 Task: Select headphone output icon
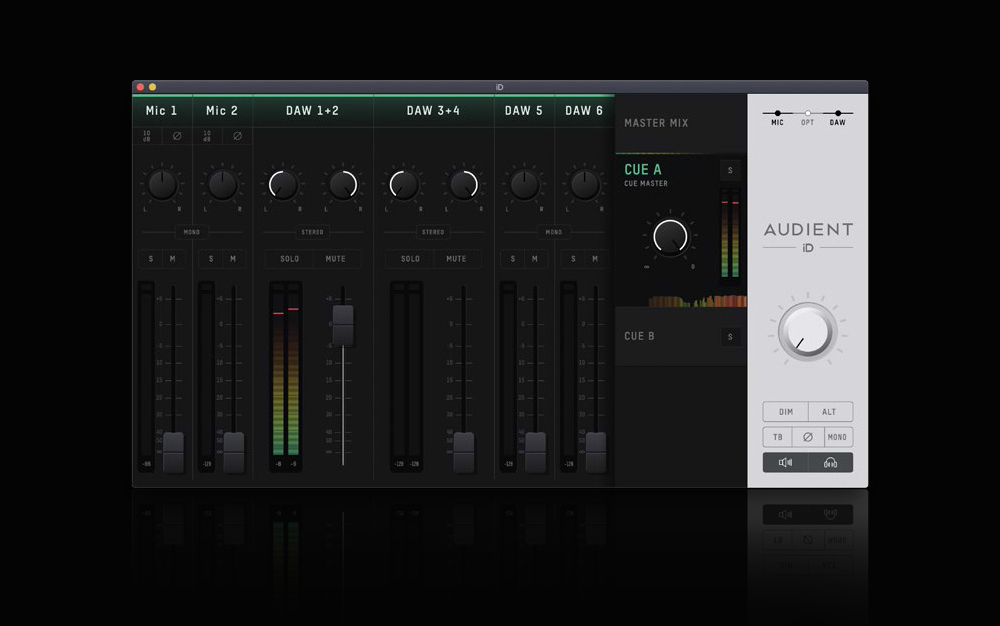830,463
